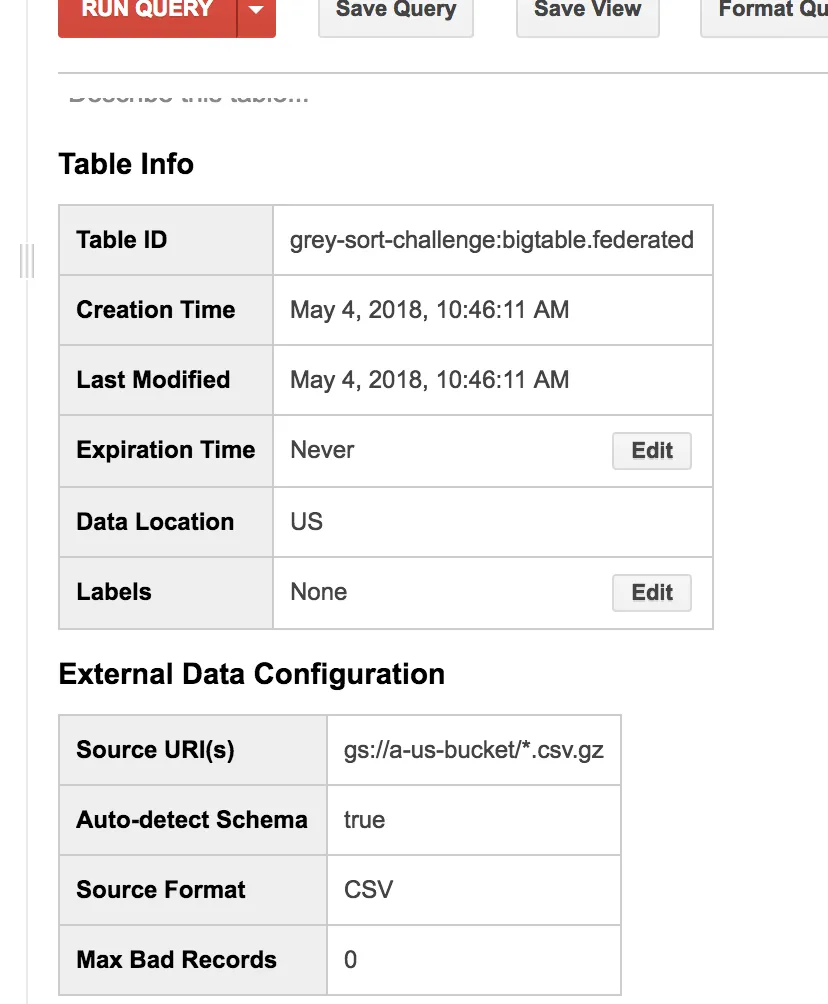The image size is (828, 1004).
Task: Click the Data Location 'US' value
Action: tap(306, 522)
